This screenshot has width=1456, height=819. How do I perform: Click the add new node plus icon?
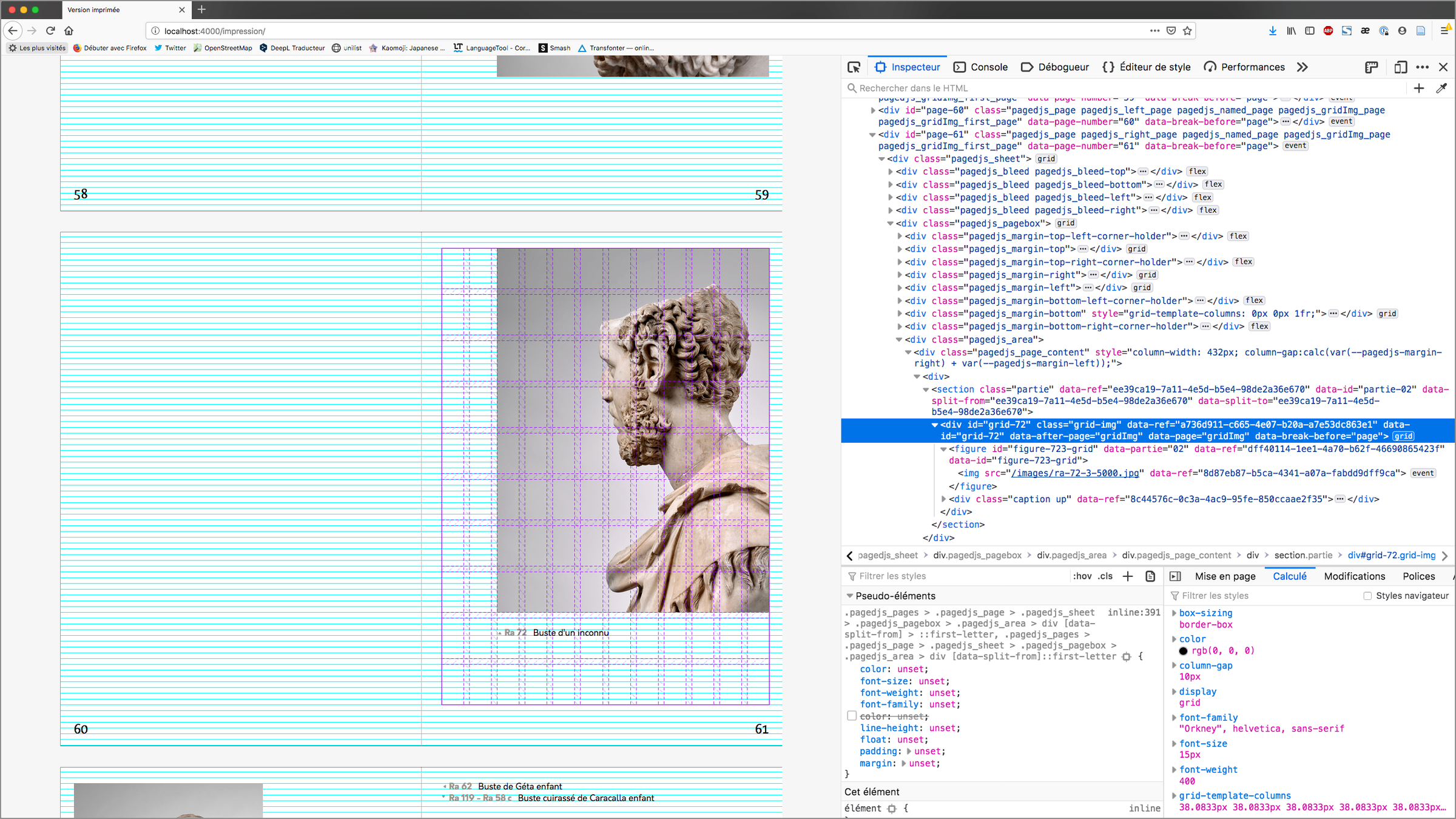point(1418,89)
